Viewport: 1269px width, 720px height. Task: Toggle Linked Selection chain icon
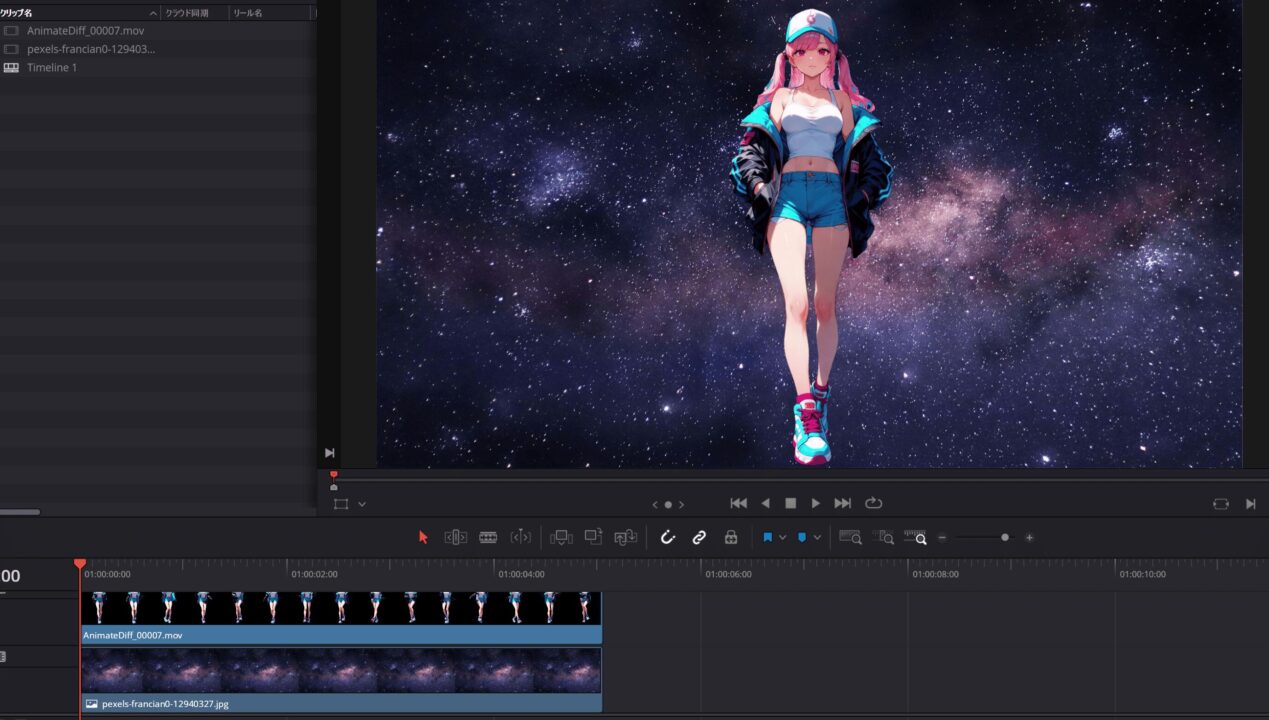coord(699,537)
